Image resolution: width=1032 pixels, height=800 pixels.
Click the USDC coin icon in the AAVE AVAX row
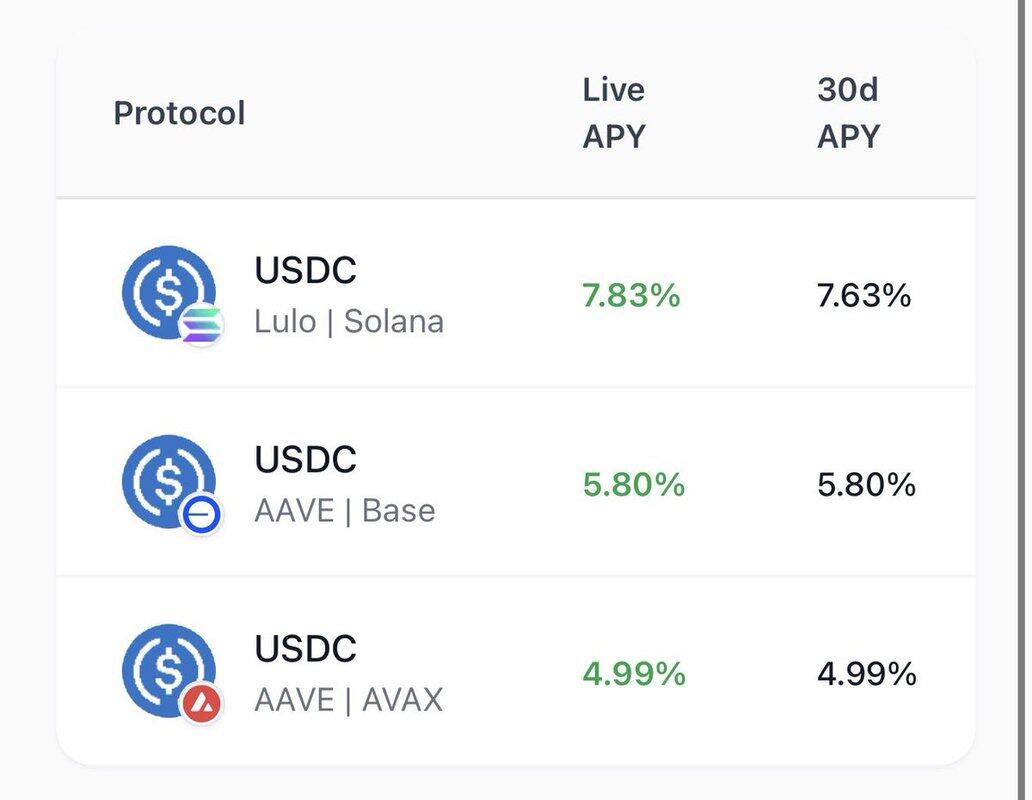[x=167, y=669]
